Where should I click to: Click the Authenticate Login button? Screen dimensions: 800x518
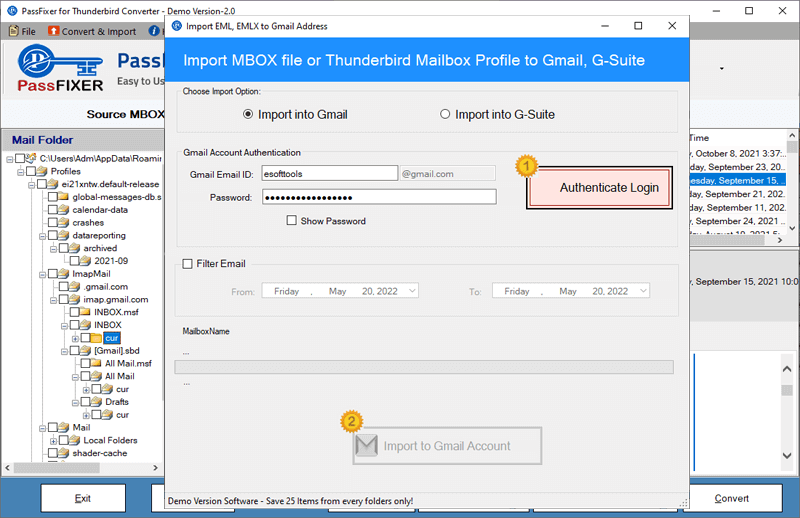tap(599, 188)
